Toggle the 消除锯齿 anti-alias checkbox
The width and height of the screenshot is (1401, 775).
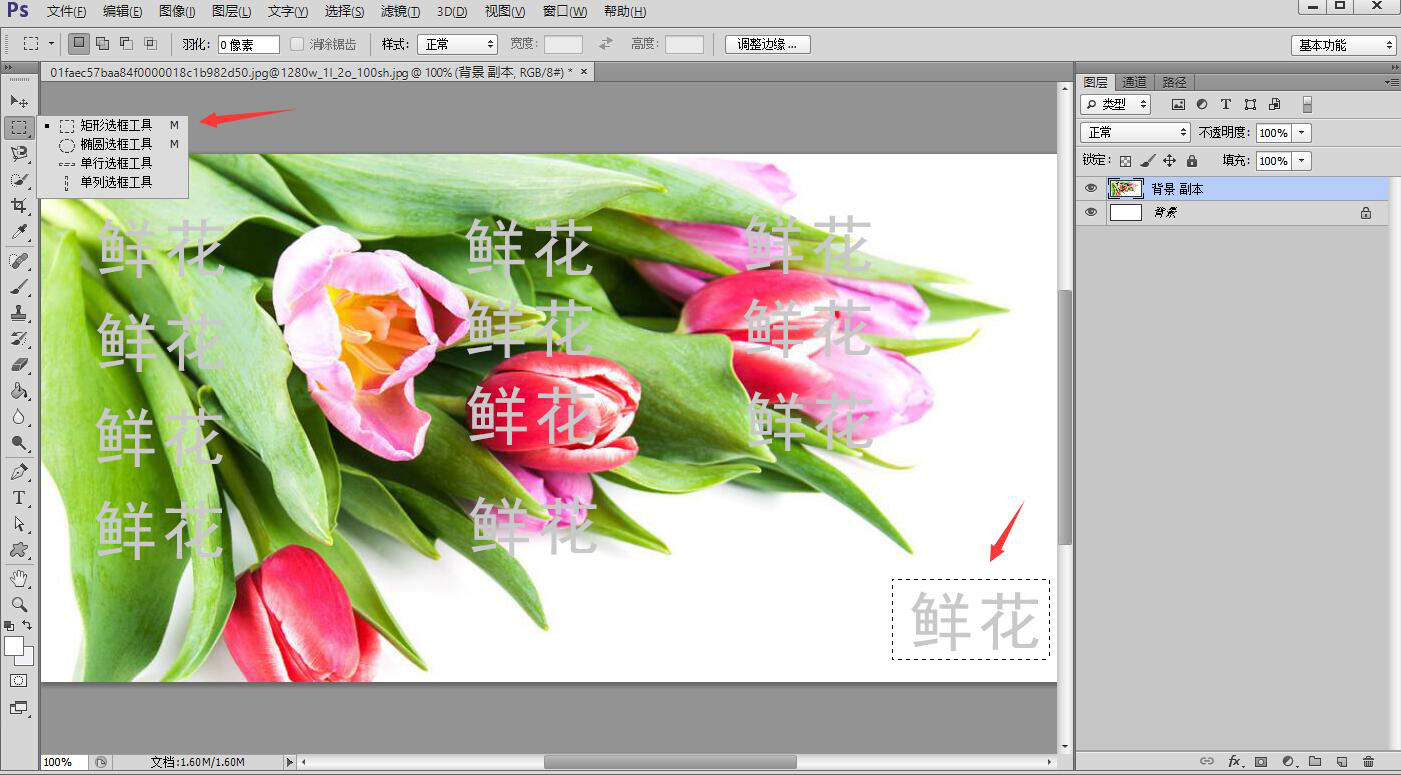tap(297, 44)
